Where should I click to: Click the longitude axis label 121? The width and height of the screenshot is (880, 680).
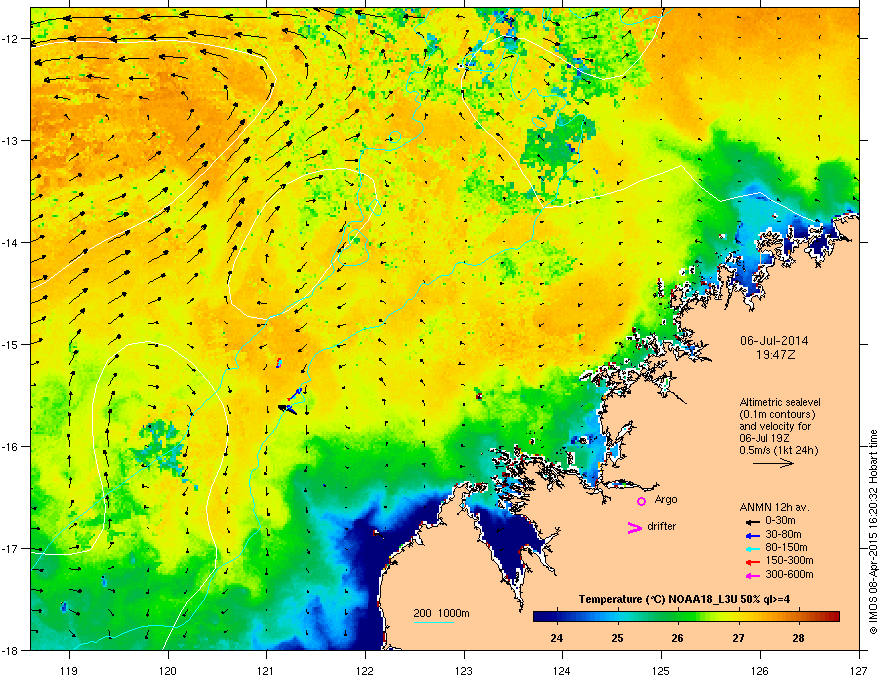(x=267, y=670)
